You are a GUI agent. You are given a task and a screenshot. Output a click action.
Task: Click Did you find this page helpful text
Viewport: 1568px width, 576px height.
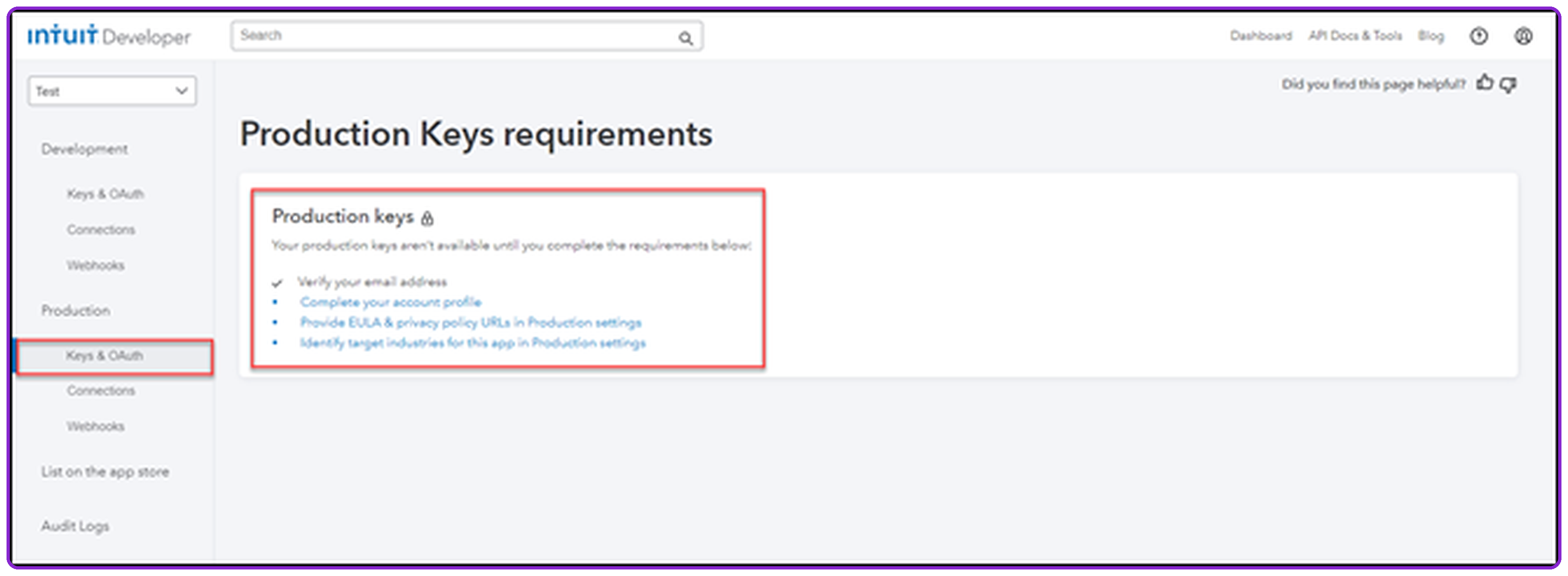(x=1373, y=85)
